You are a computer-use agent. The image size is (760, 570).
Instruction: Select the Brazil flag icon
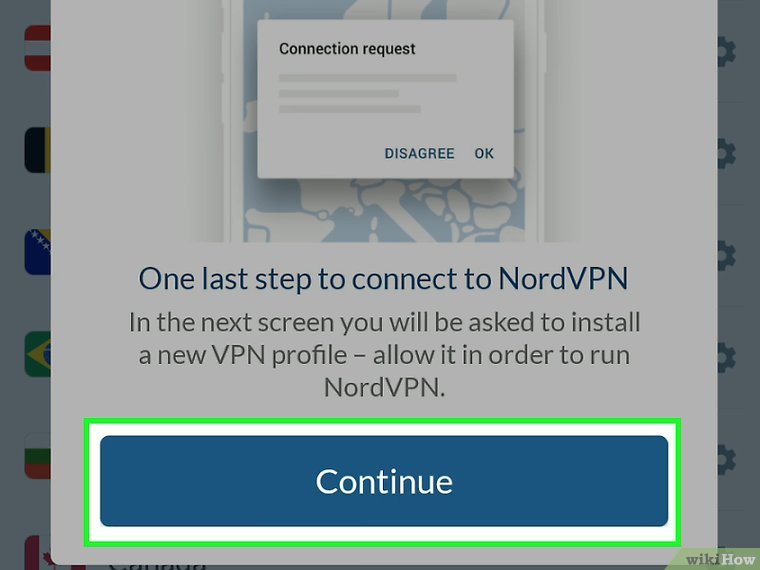(x=38, y=354)
